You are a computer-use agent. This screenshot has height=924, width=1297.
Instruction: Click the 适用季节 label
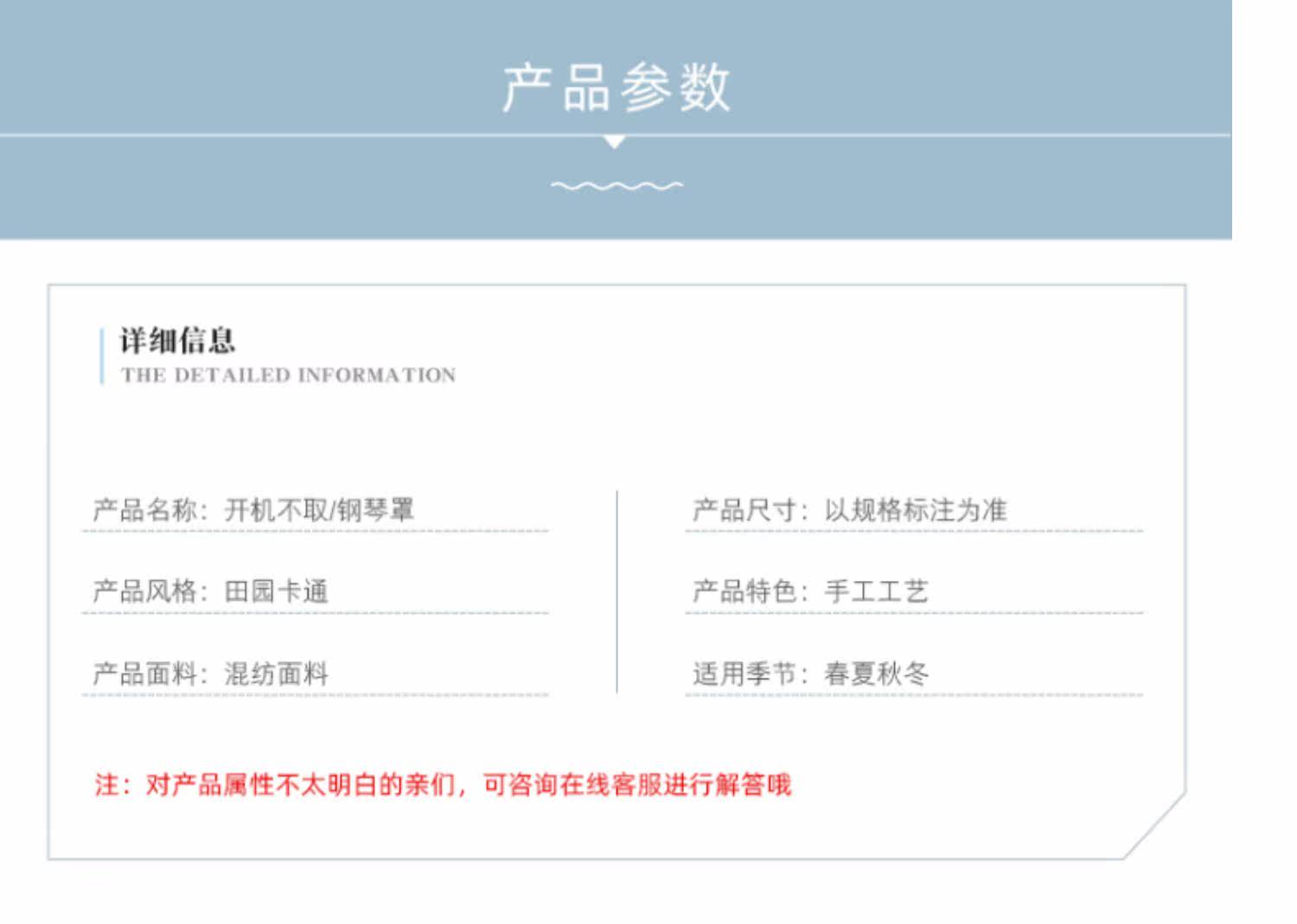pyautogui.click(x=744, y=673)
